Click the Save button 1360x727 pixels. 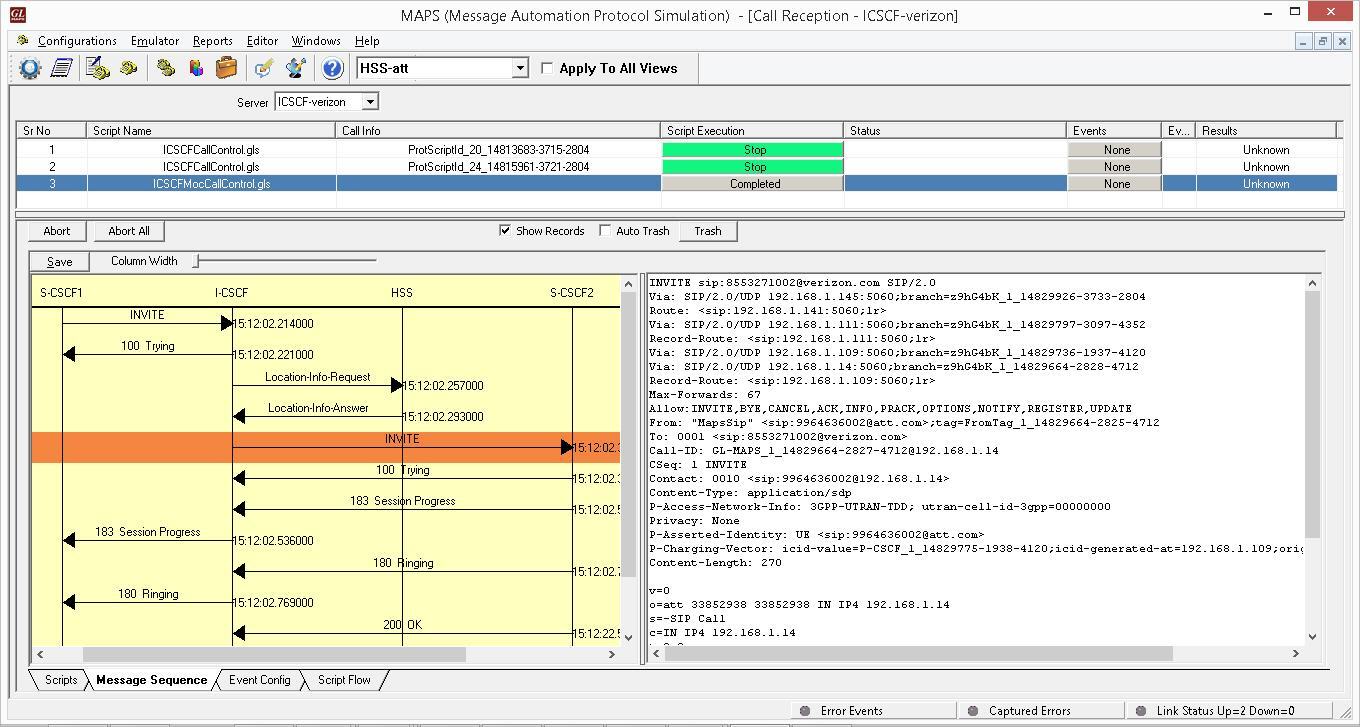click(x=59, y=262)
